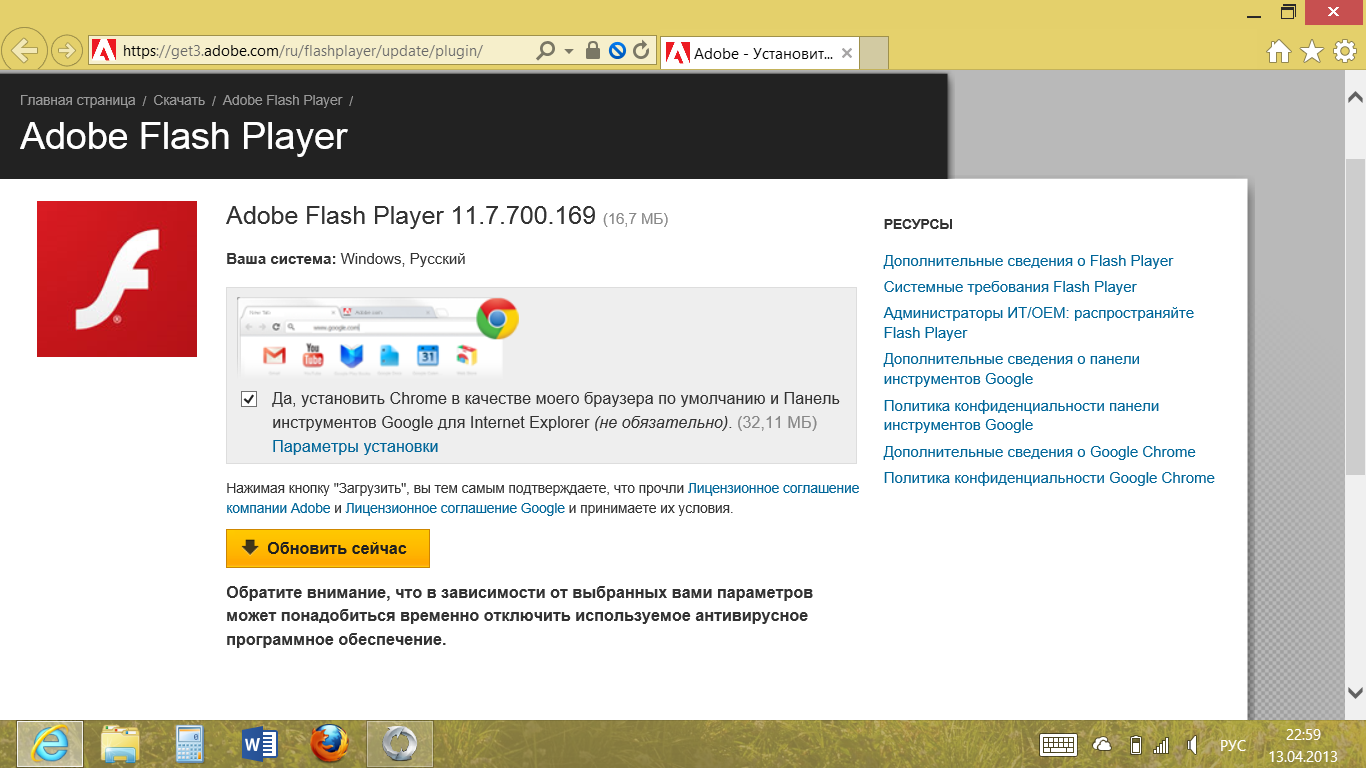Click the URL address input field
This screenshot has height=768, width=1366.
point(320,50)
